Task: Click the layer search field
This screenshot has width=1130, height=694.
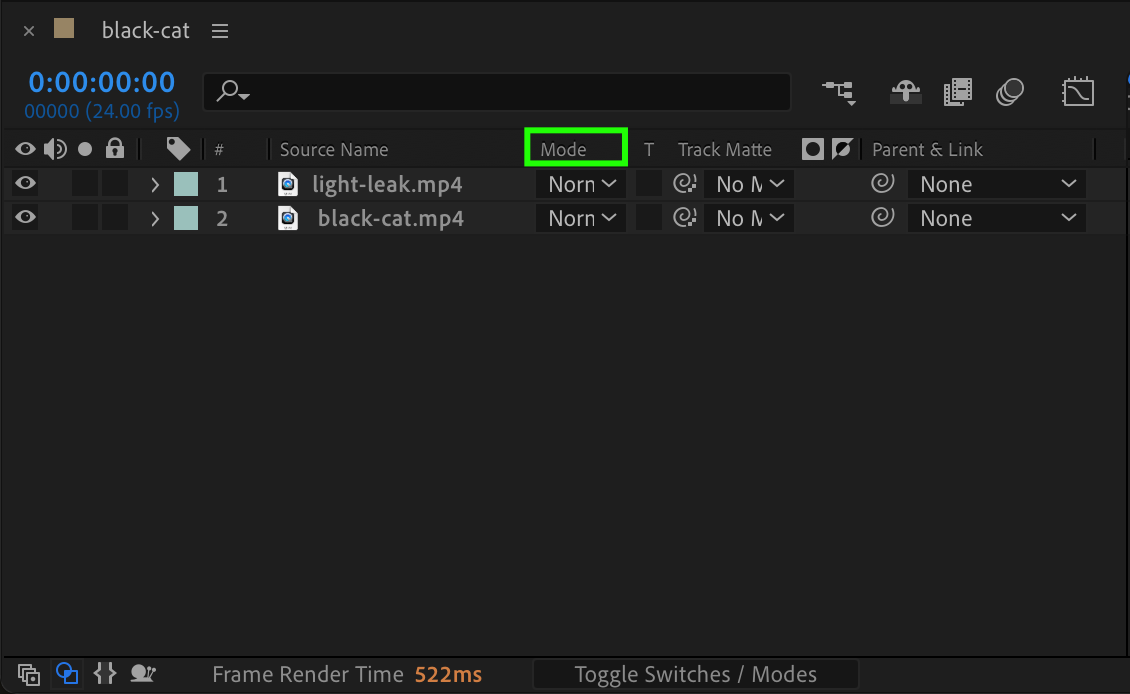Action: tap(500, 92)
